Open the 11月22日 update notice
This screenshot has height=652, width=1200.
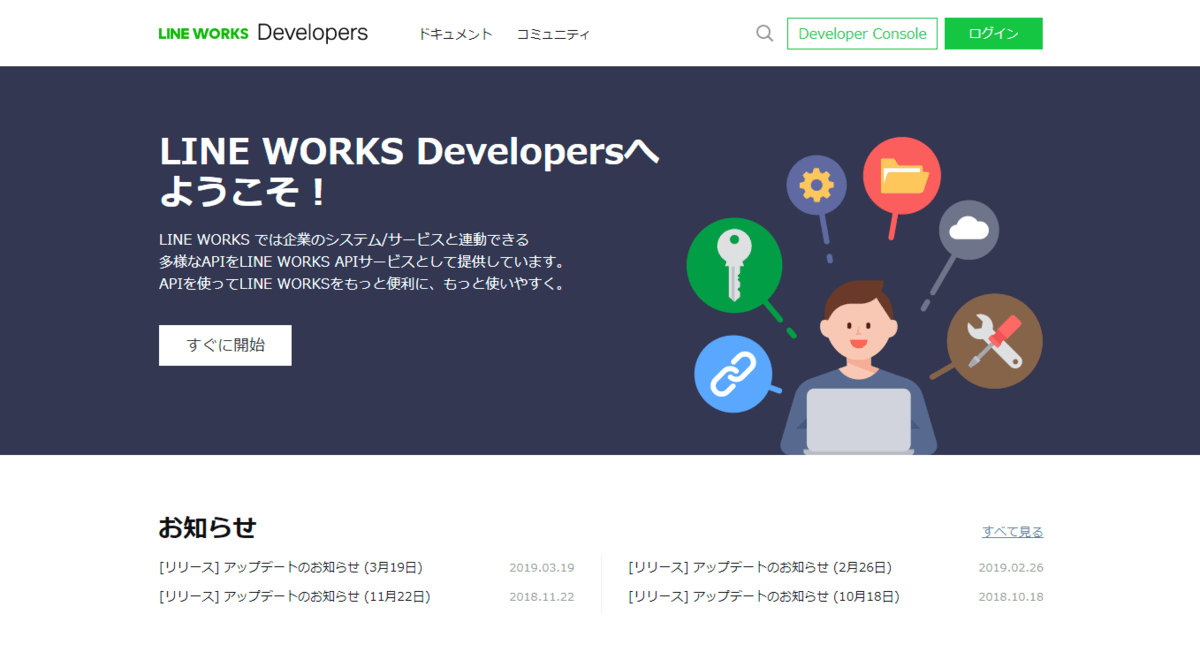[x=295, y=596]
